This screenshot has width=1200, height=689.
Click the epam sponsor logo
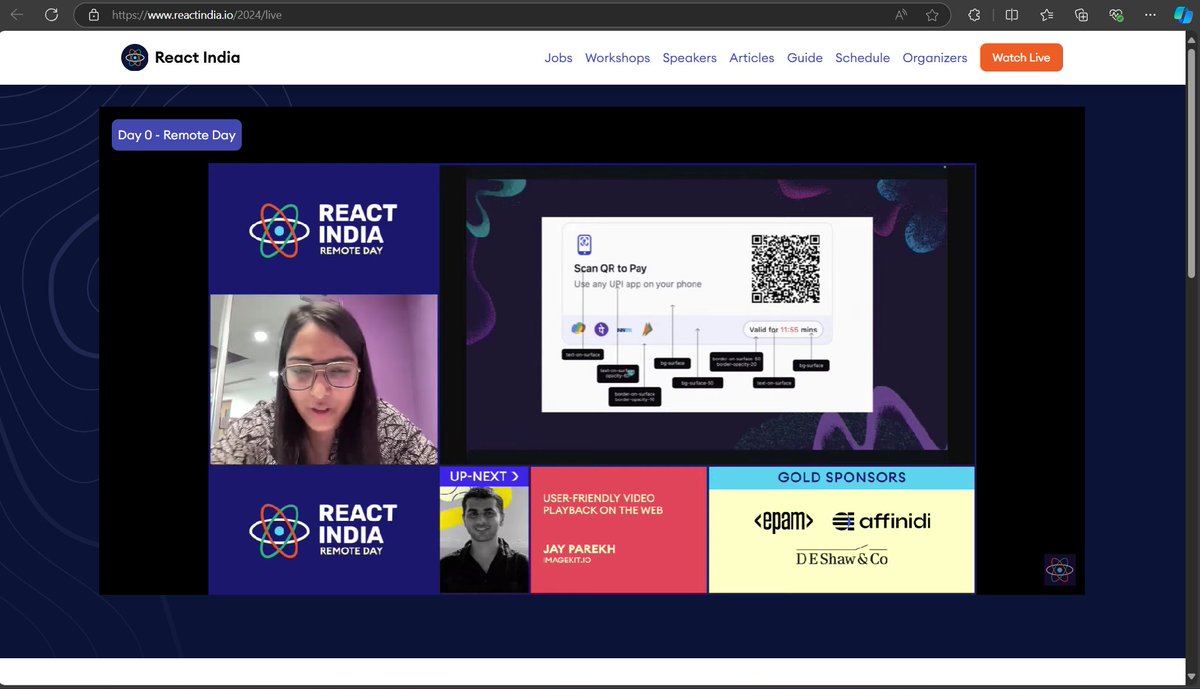tap(783, 521)
